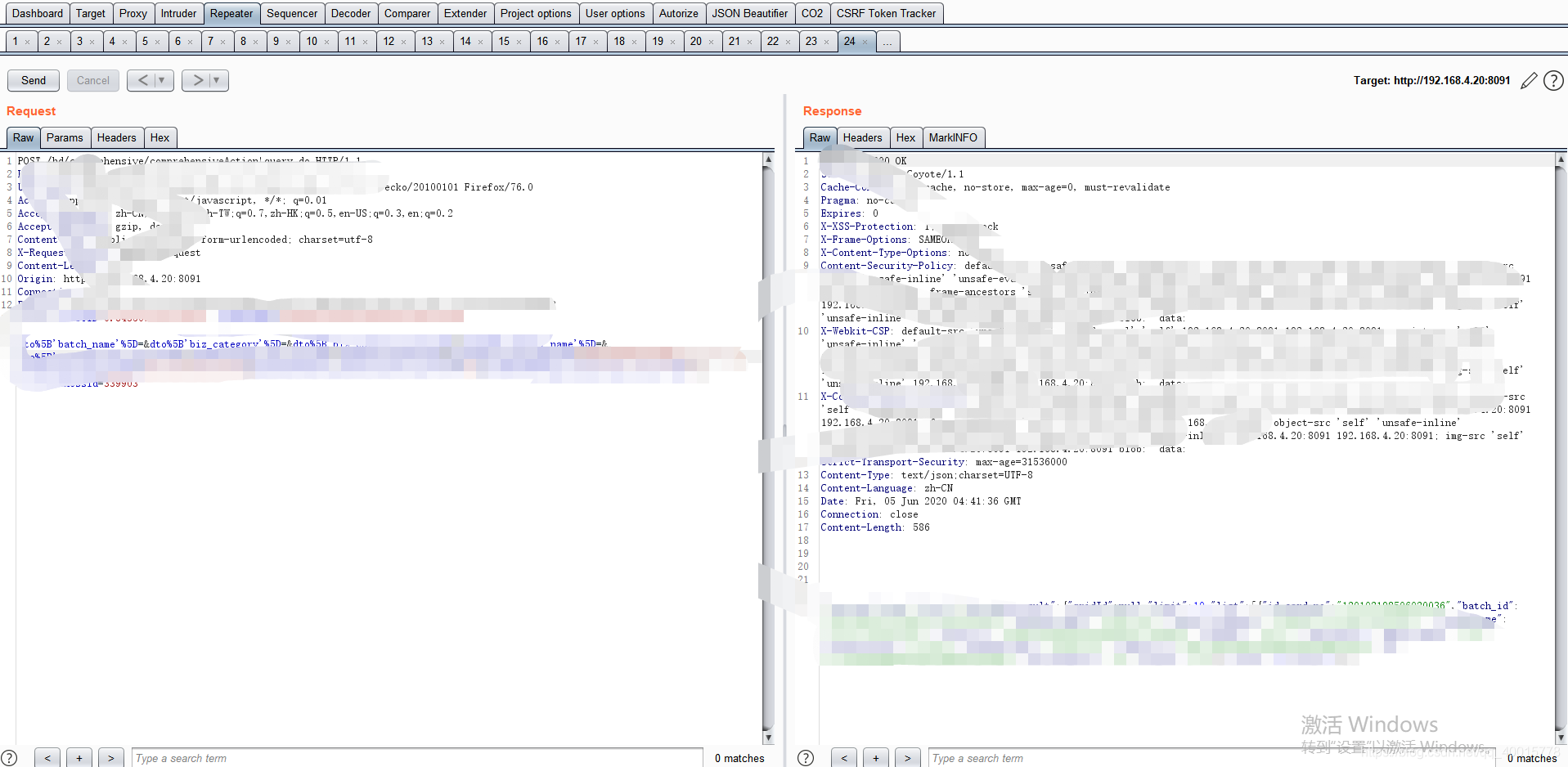1568x767 pixels.
Task: Go back to previous request in history
Action: pyautogui.click(x=143, y=80)
